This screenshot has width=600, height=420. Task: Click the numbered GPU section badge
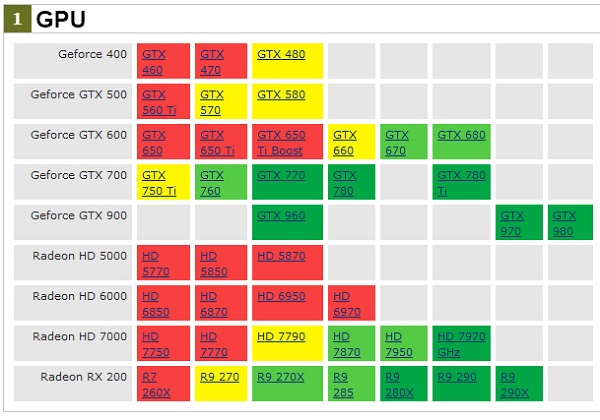[17, 19]
